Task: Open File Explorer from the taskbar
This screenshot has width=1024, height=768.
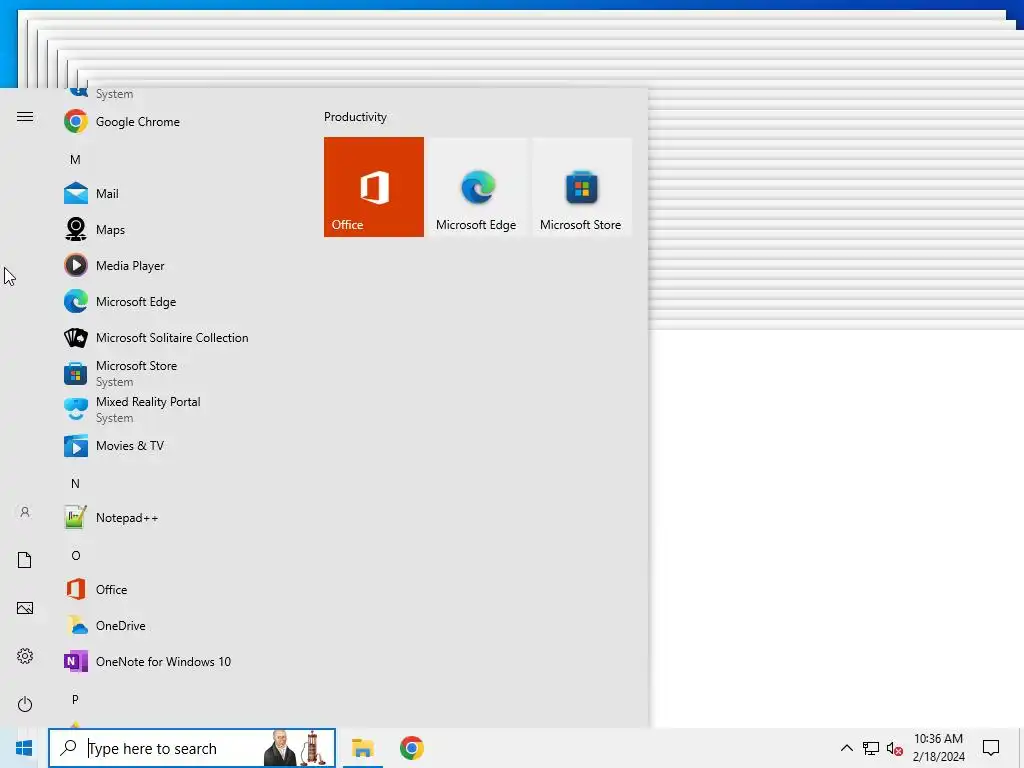Action: (362, 748)
